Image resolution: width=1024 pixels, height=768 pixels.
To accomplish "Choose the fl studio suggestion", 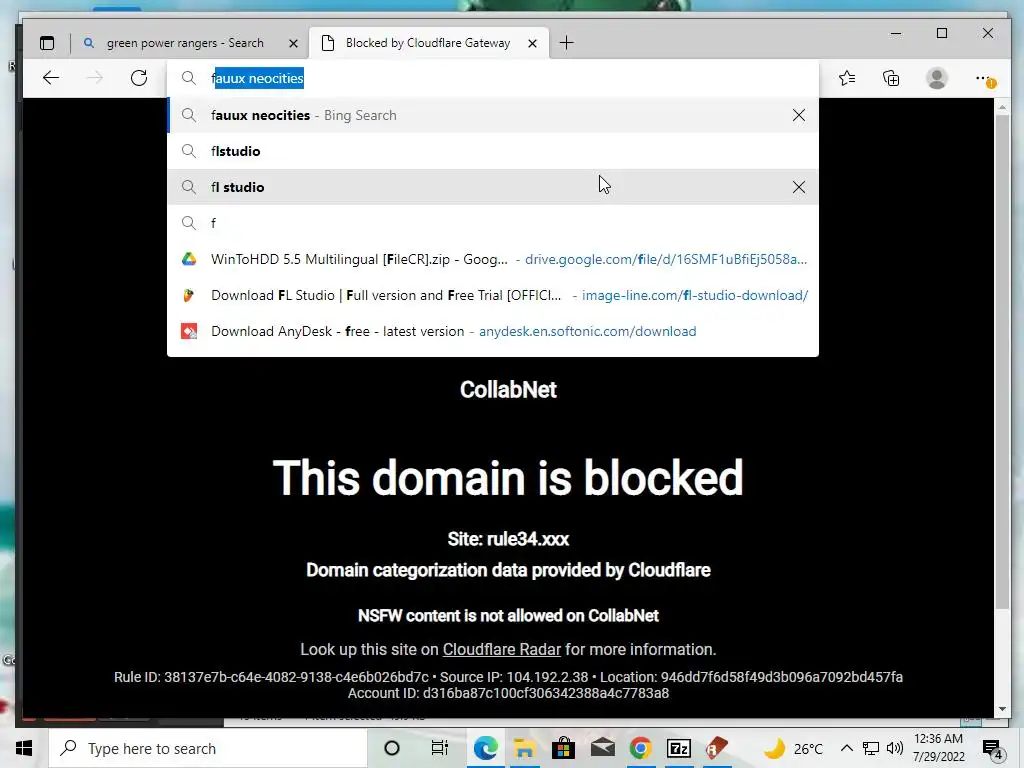I will pos(493,187).
